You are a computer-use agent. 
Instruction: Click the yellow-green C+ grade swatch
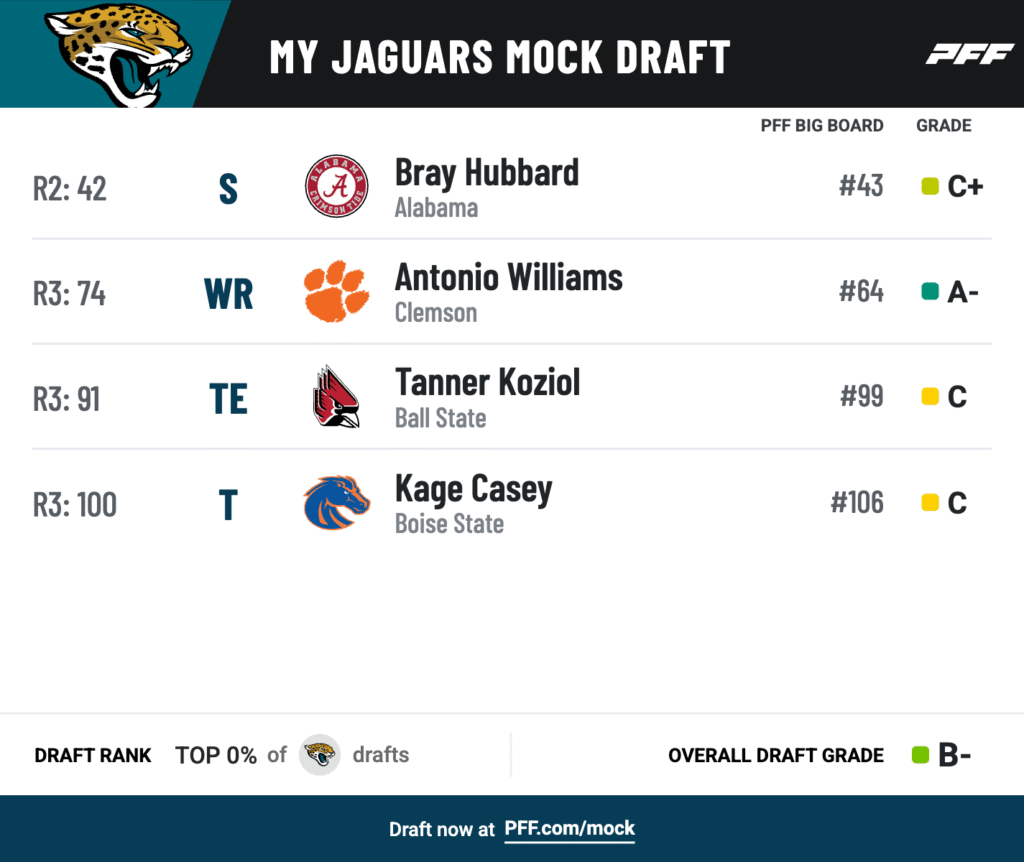coord(930,187)
